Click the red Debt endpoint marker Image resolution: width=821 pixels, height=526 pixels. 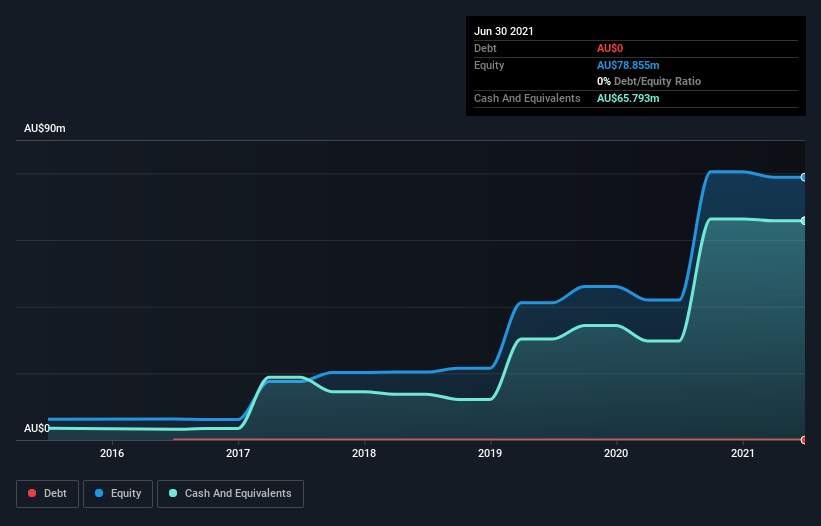[x=804, y=440]
